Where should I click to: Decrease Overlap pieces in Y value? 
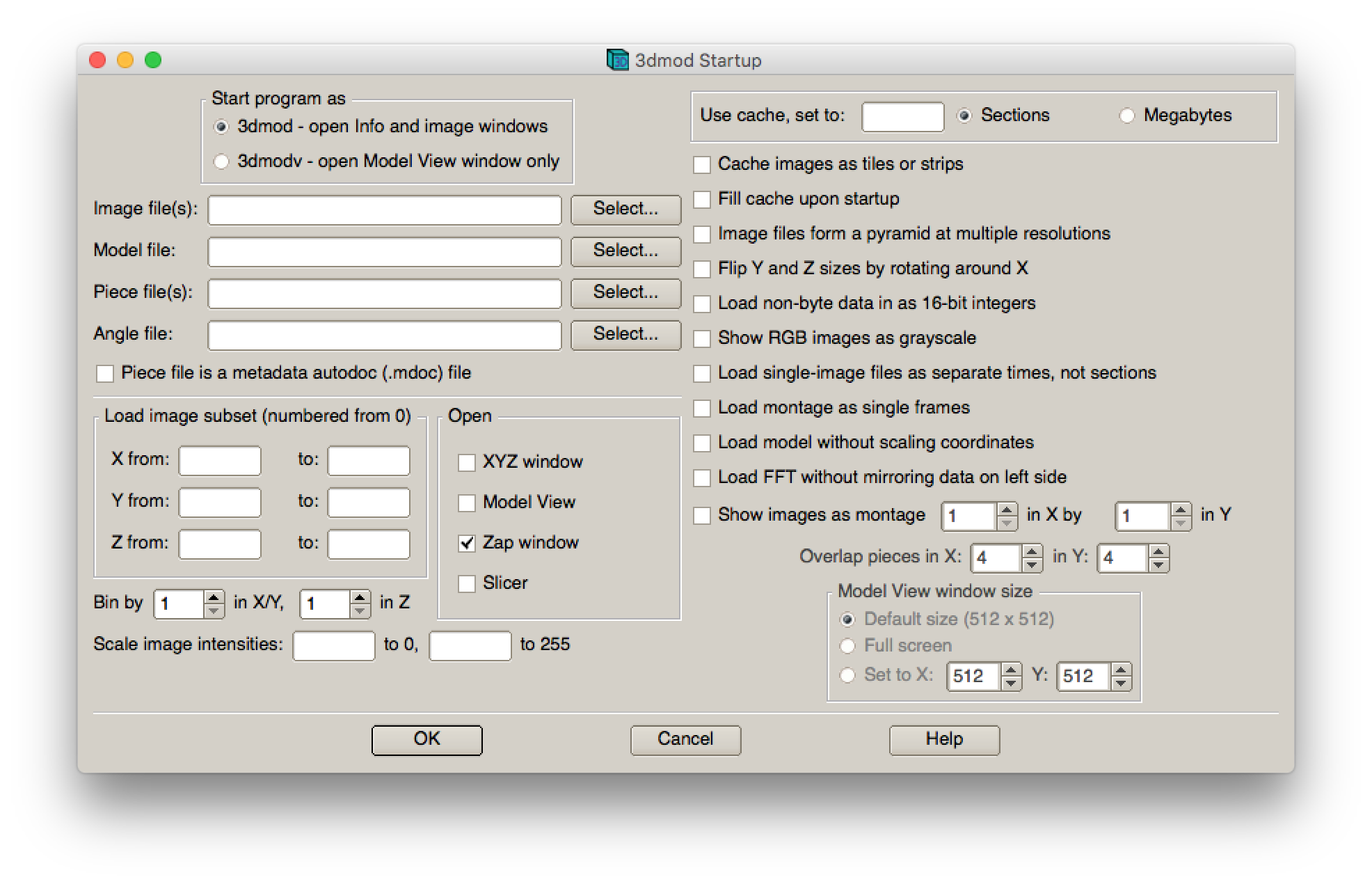(x=1158, y=565)
